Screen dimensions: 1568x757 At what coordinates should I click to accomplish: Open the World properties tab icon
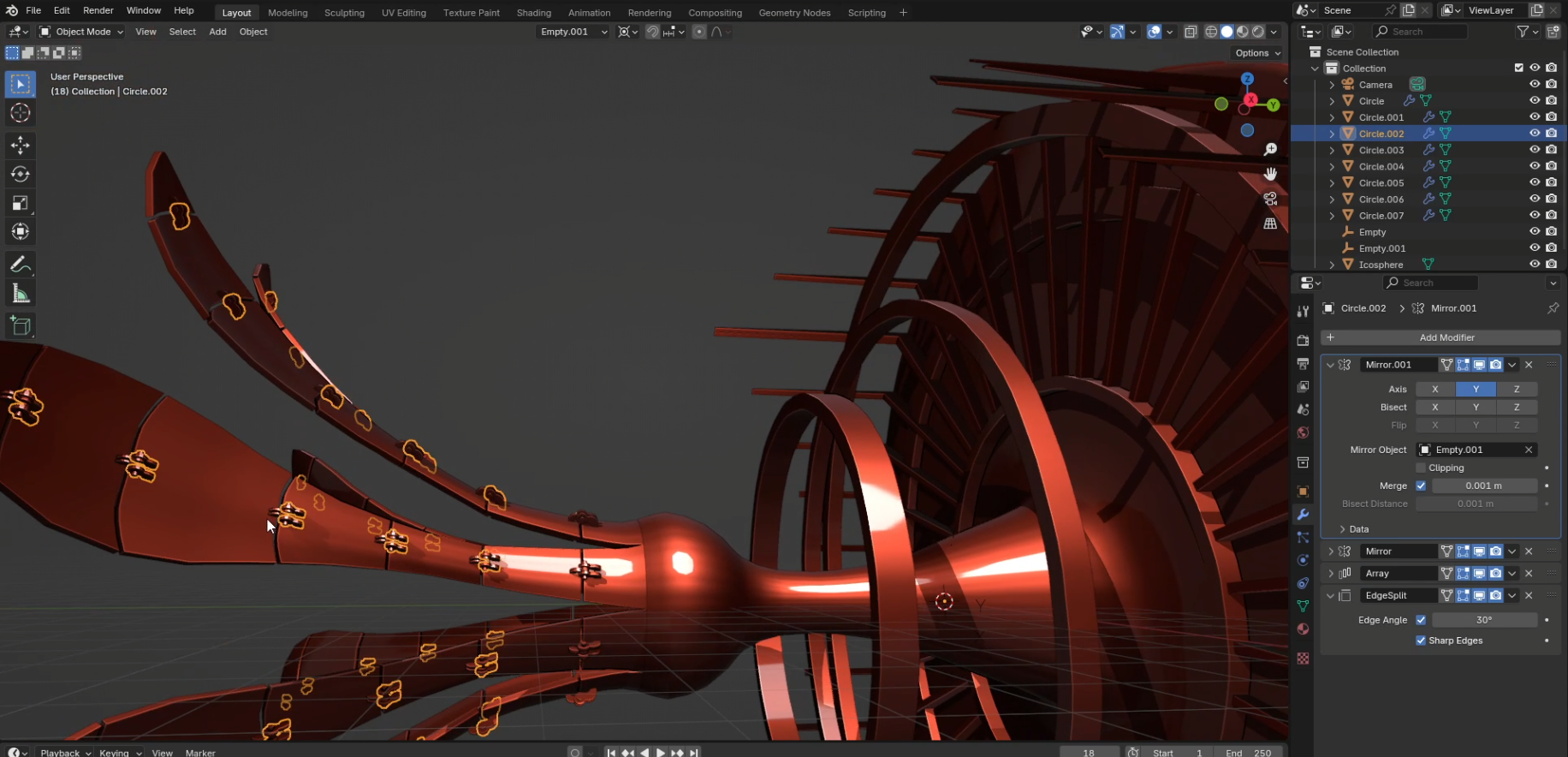[x=1303, y=432]
